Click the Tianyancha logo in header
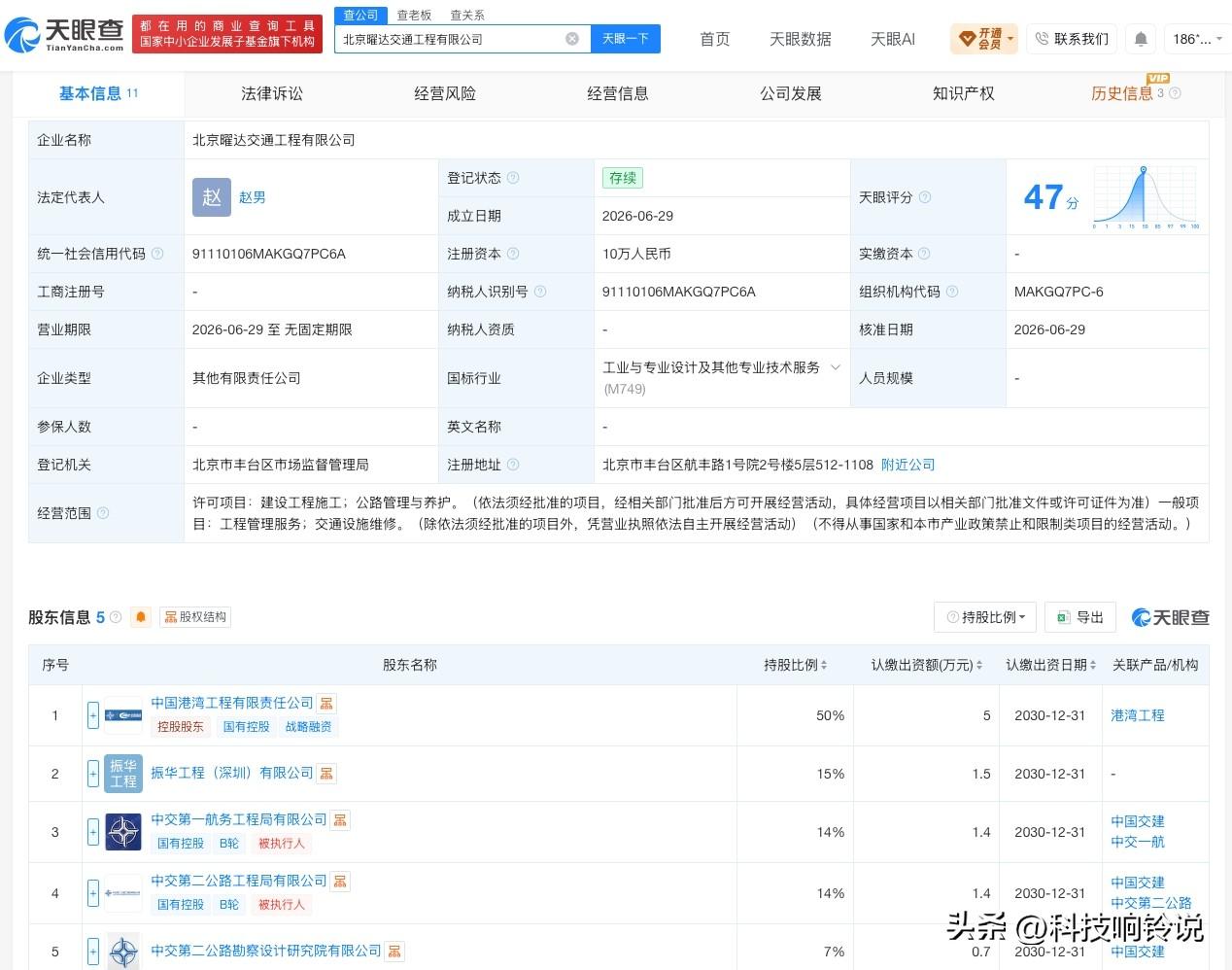This screenshot has width=1232, height=970. (x=64, y=35)
